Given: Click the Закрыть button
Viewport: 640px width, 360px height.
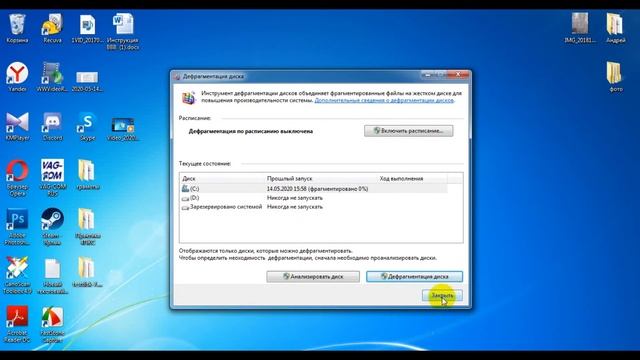Looking at the screenshot, I should (x=442, y=295).
